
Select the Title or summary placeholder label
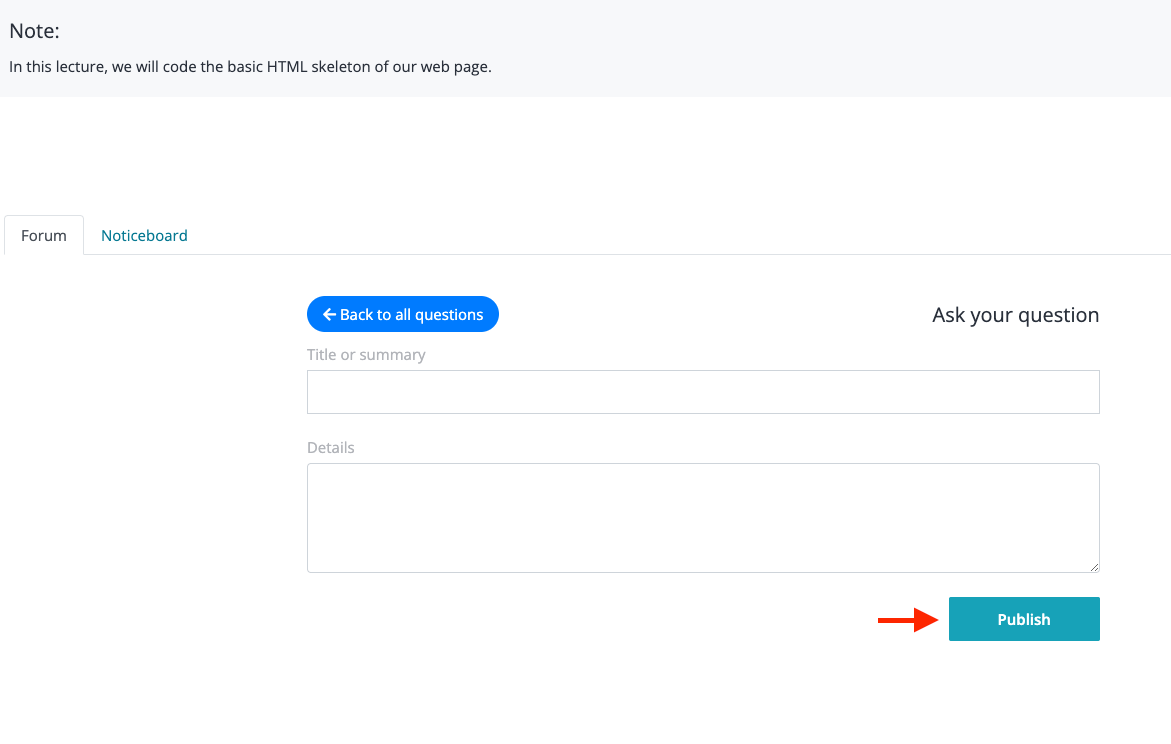coord(365,354)
